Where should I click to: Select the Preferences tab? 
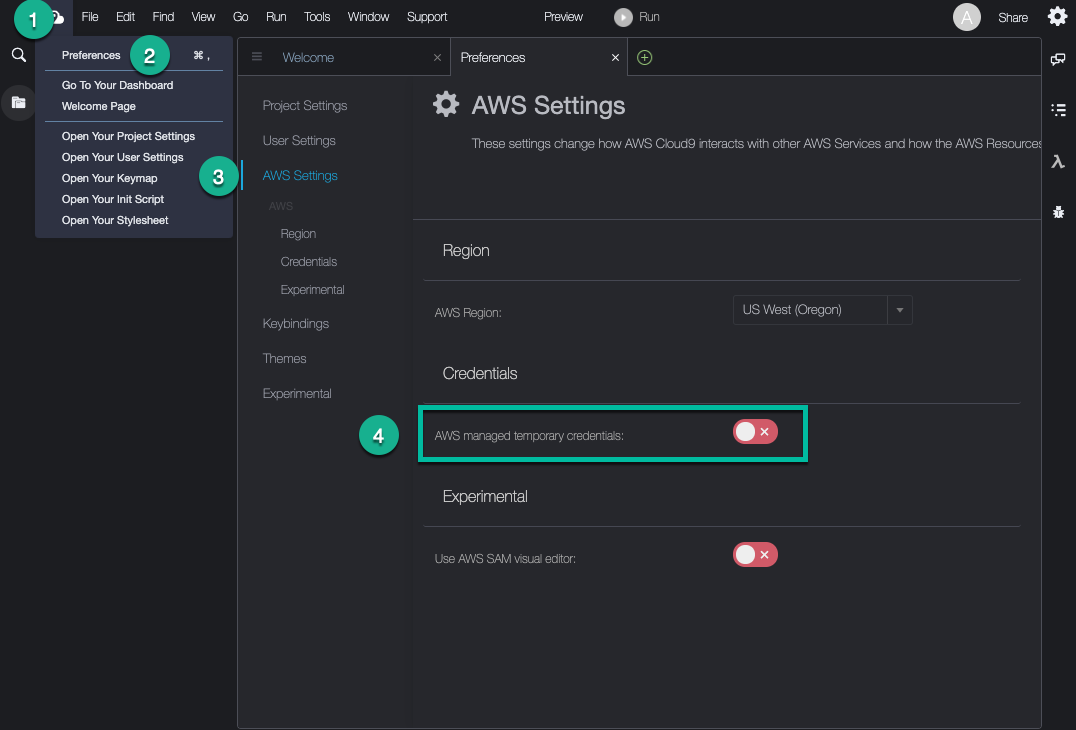(x=493, y=58)
